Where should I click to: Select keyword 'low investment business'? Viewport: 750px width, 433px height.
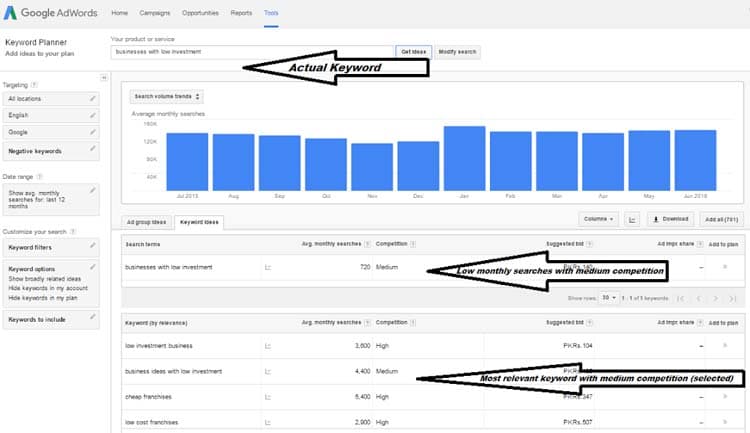pyautogui.click(x=159, y=346)
